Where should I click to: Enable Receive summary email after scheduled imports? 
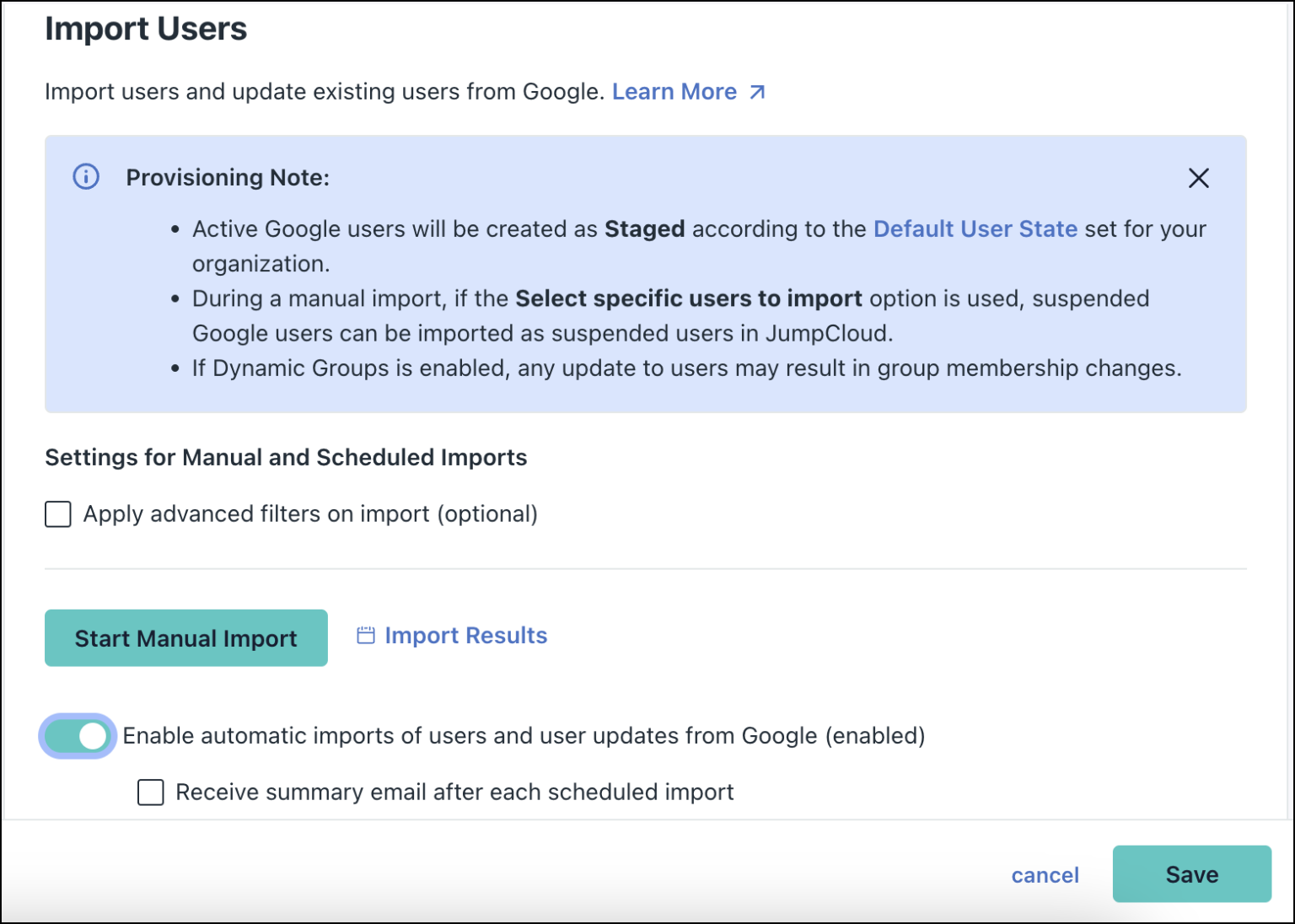click(x=150, y=792)
